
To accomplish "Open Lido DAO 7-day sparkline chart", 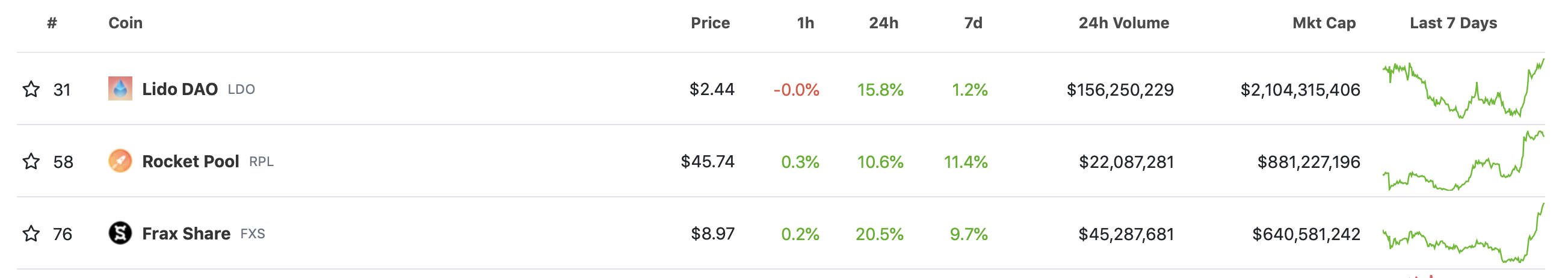I will pos(1463,89).
